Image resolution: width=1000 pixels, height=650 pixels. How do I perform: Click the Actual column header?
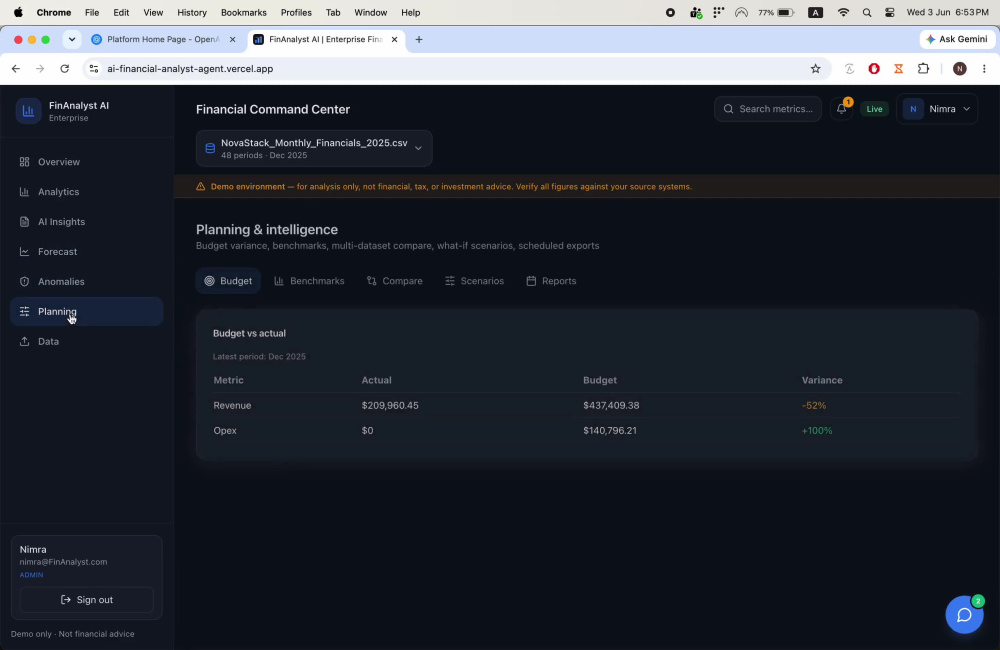click(x=376, y=380)
